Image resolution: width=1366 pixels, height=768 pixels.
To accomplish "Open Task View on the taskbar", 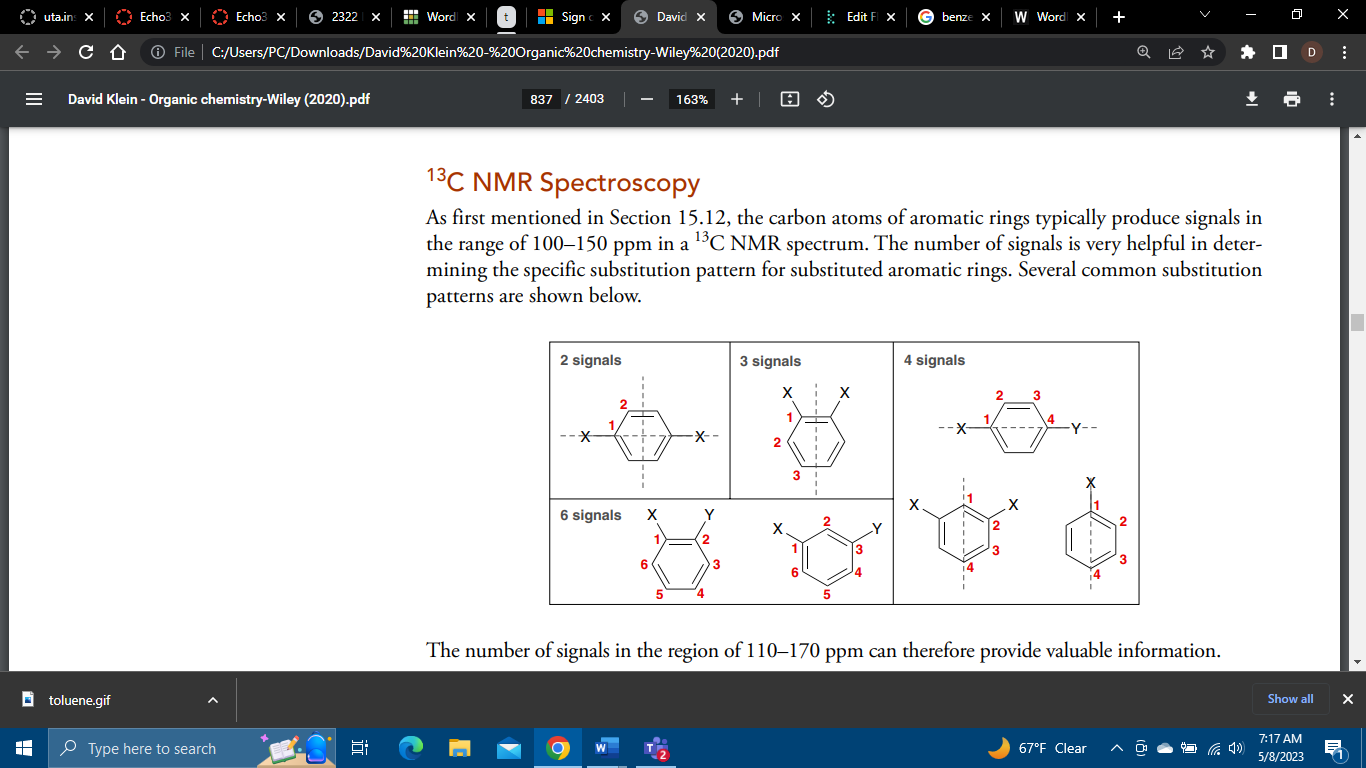I will click(x=360, y=748).
